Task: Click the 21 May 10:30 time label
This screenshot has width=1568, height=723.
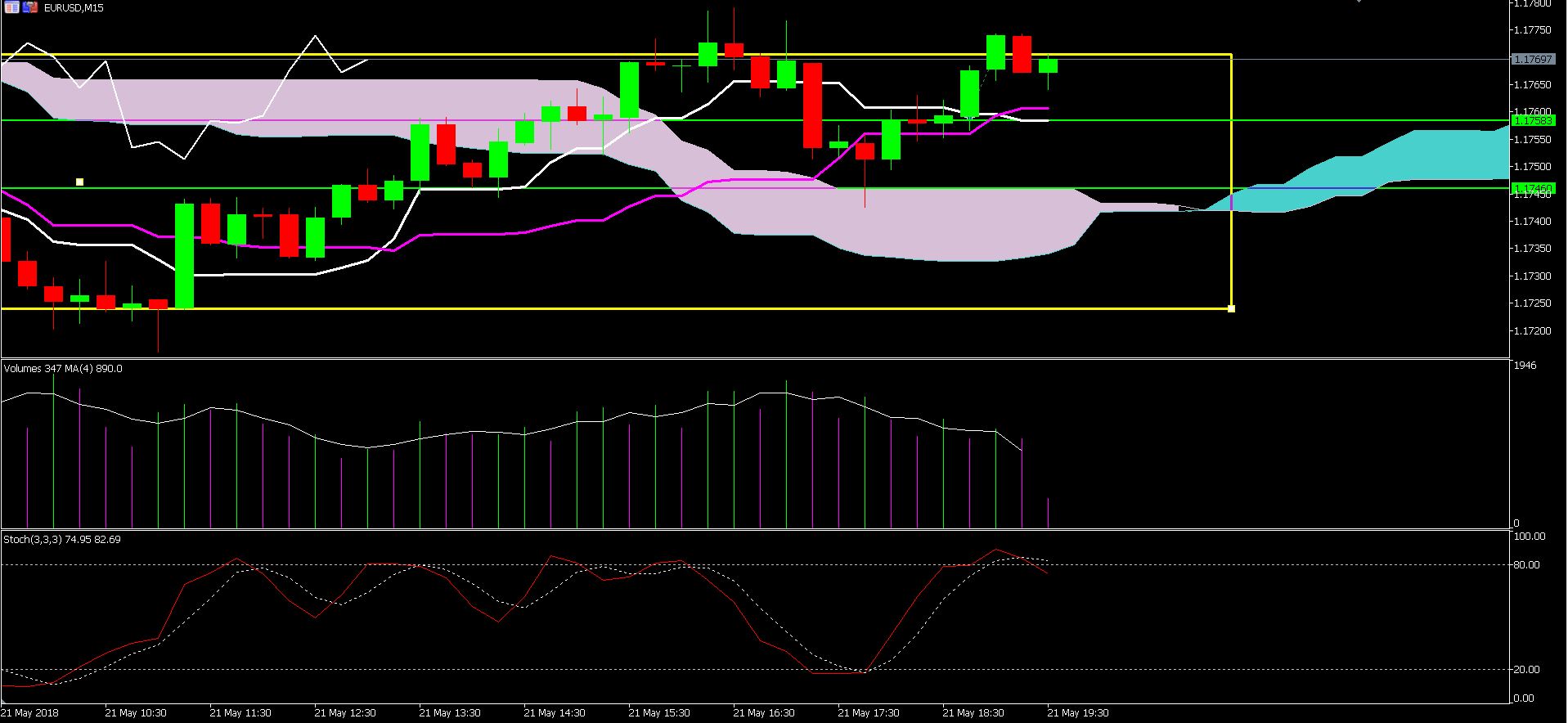Action: tap(136, 713)
